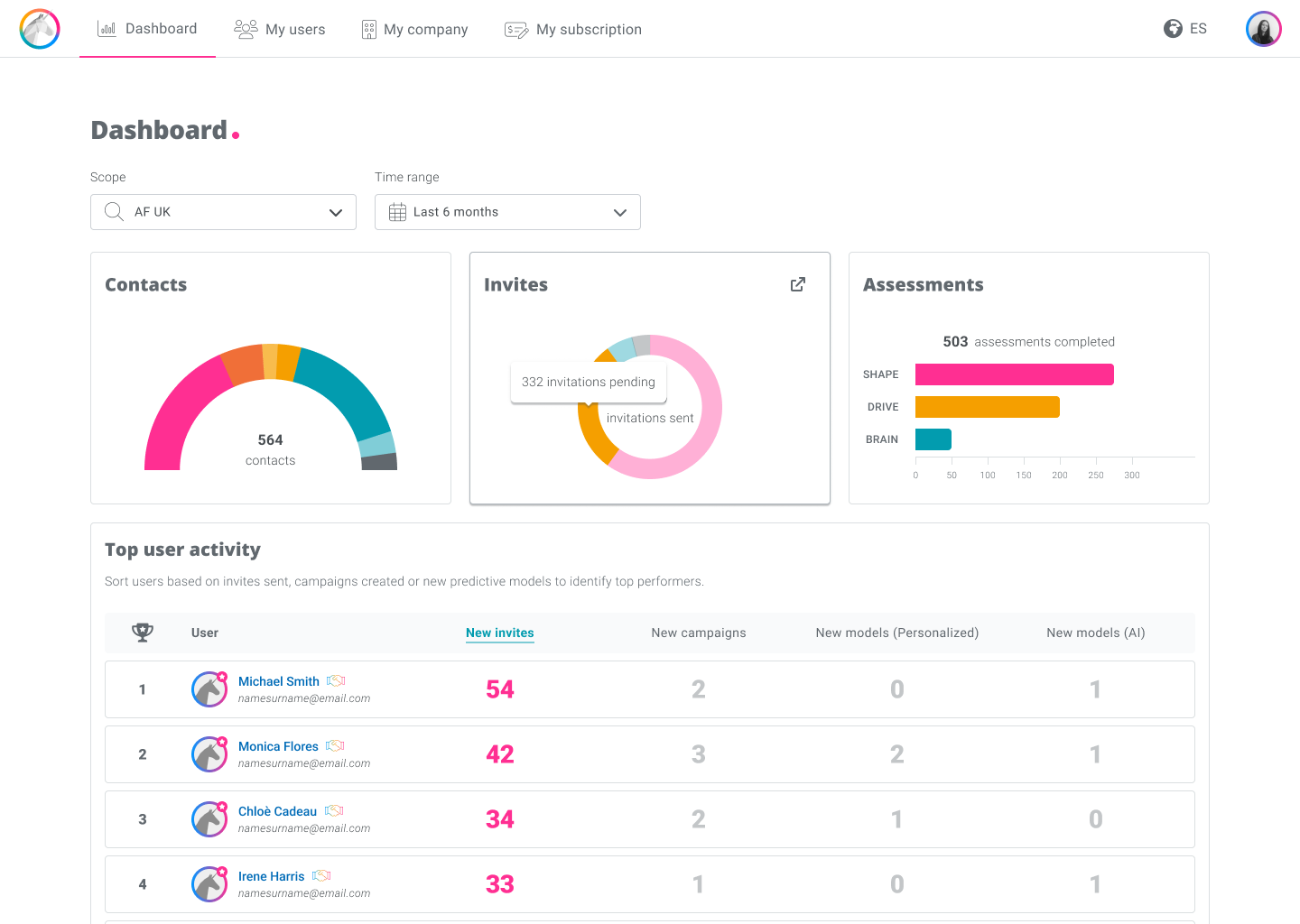Screen dimensions: 1300x924
Task: Click Monica Flores's 42 new invites value
Action: point(500,754)
